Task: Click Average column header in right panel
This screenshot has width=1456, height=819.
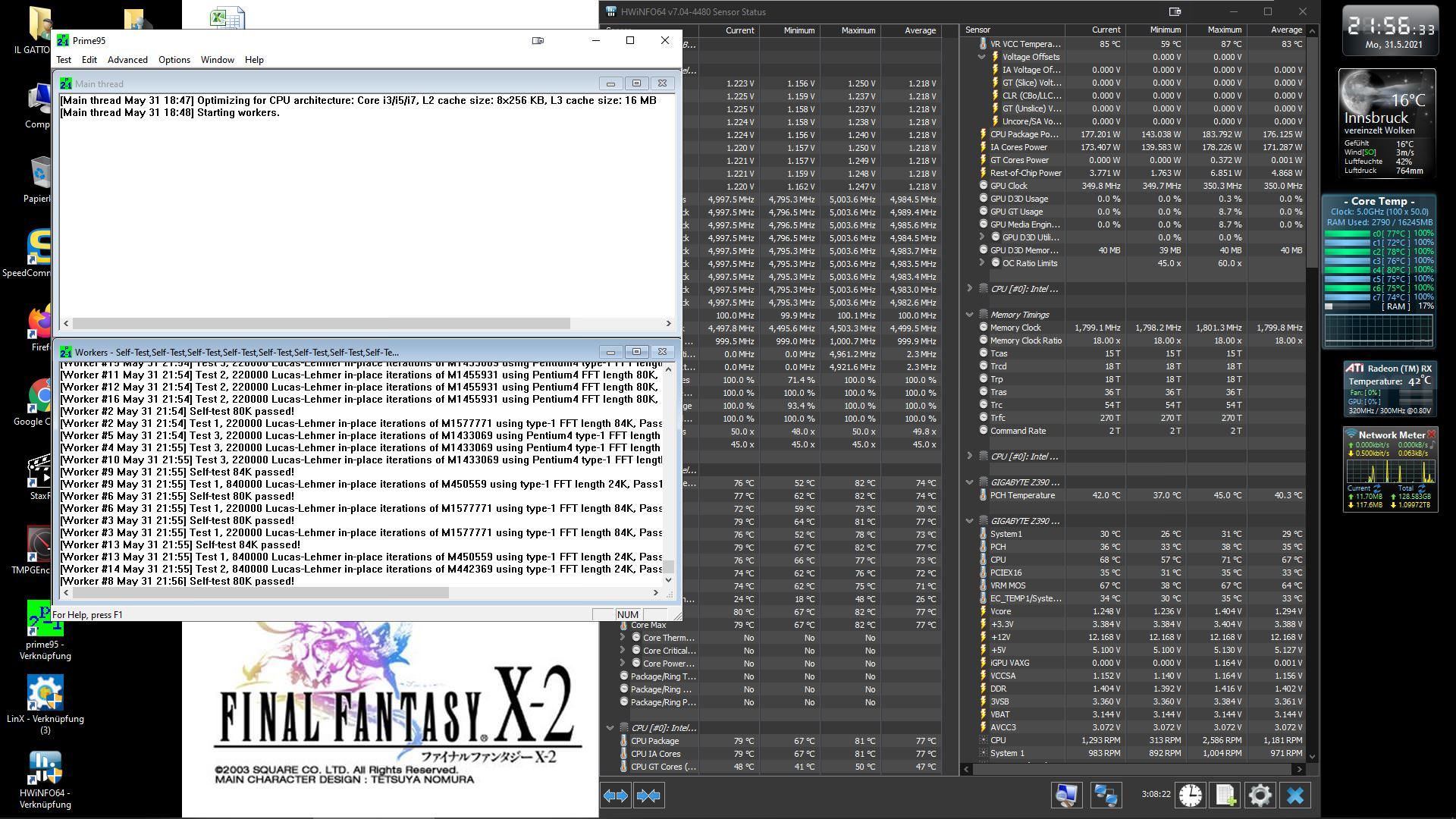Action: coord(1276,30)
